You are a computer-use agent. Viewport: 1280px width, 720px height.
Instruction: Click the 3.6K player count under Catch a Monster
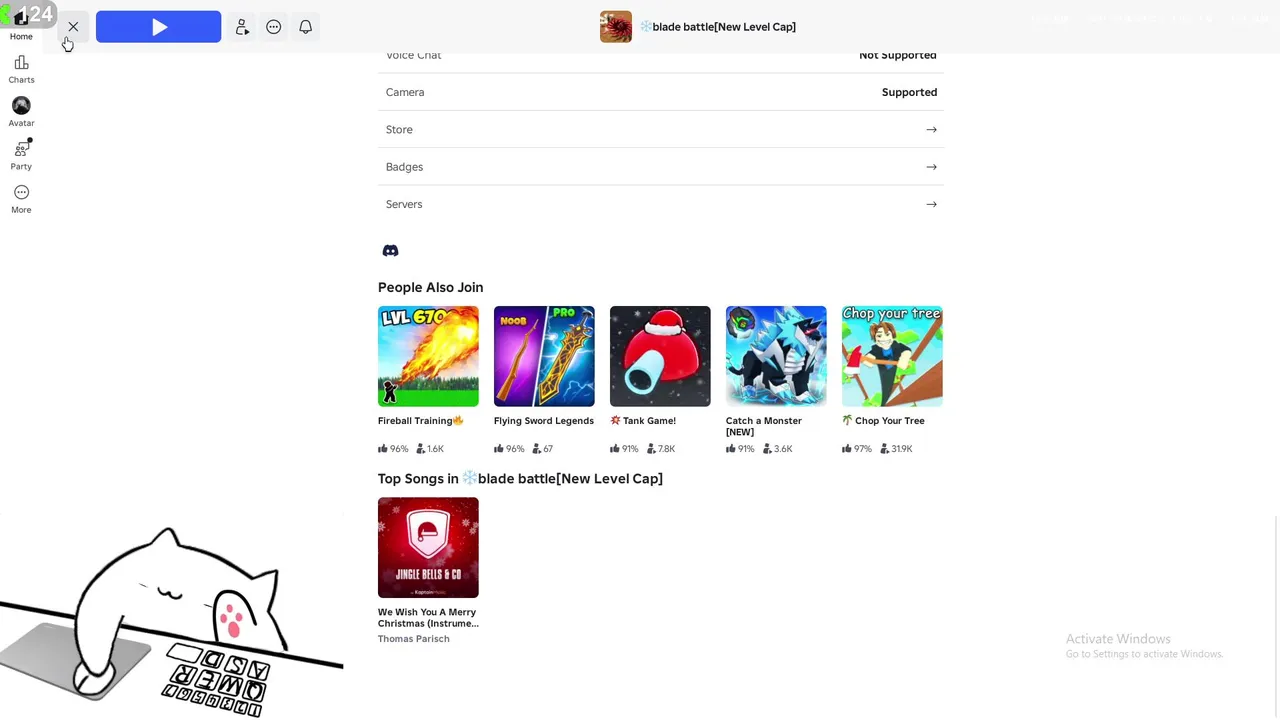tap(778, 449)
